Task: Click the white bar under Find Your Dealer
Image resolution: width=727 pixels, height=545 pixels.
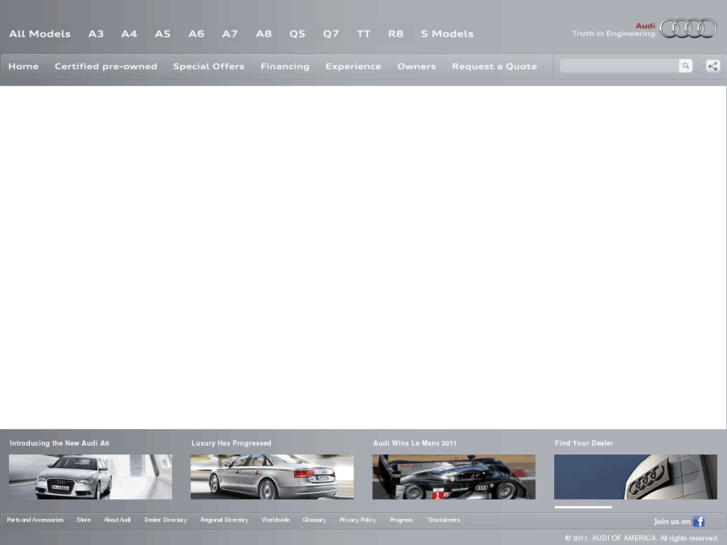Action: click(583, 507)
